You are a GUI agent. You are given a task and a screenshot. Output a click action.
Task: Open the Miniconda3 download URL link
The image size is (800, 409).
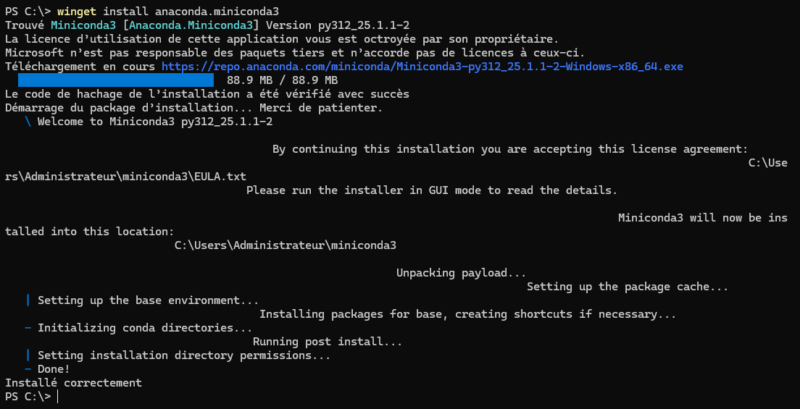click(x=423, y=66)
